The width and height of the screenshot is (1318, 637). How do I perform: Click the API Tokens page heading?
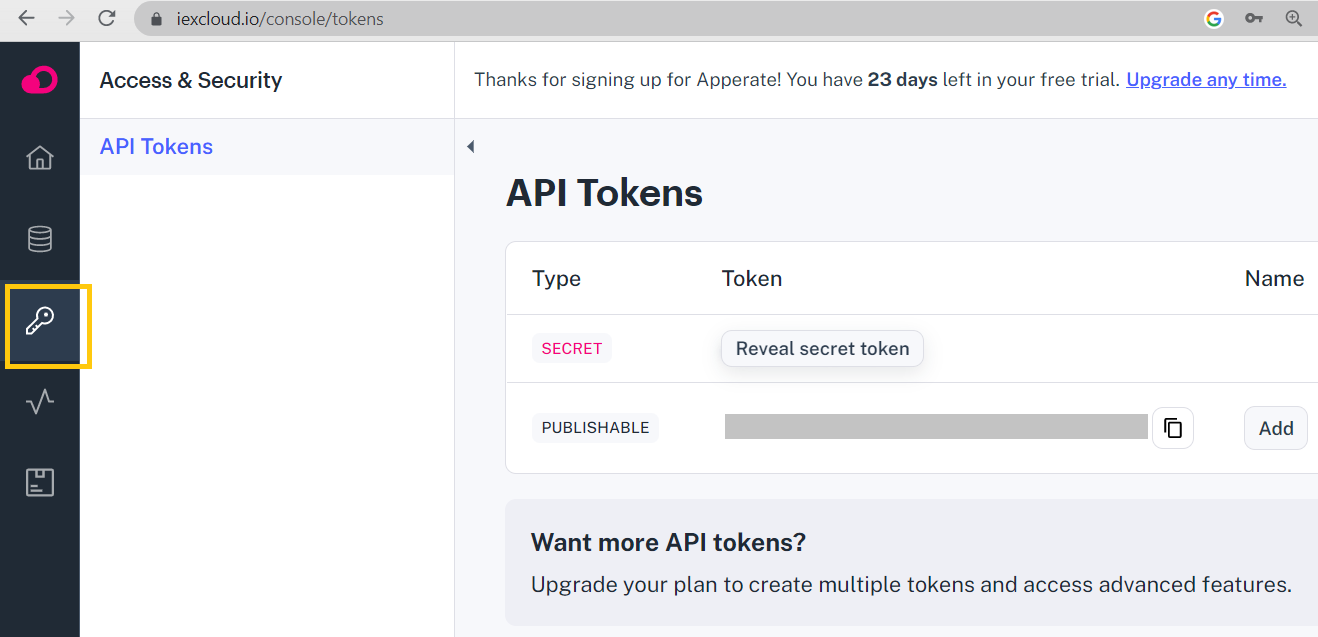coord(604,193)
